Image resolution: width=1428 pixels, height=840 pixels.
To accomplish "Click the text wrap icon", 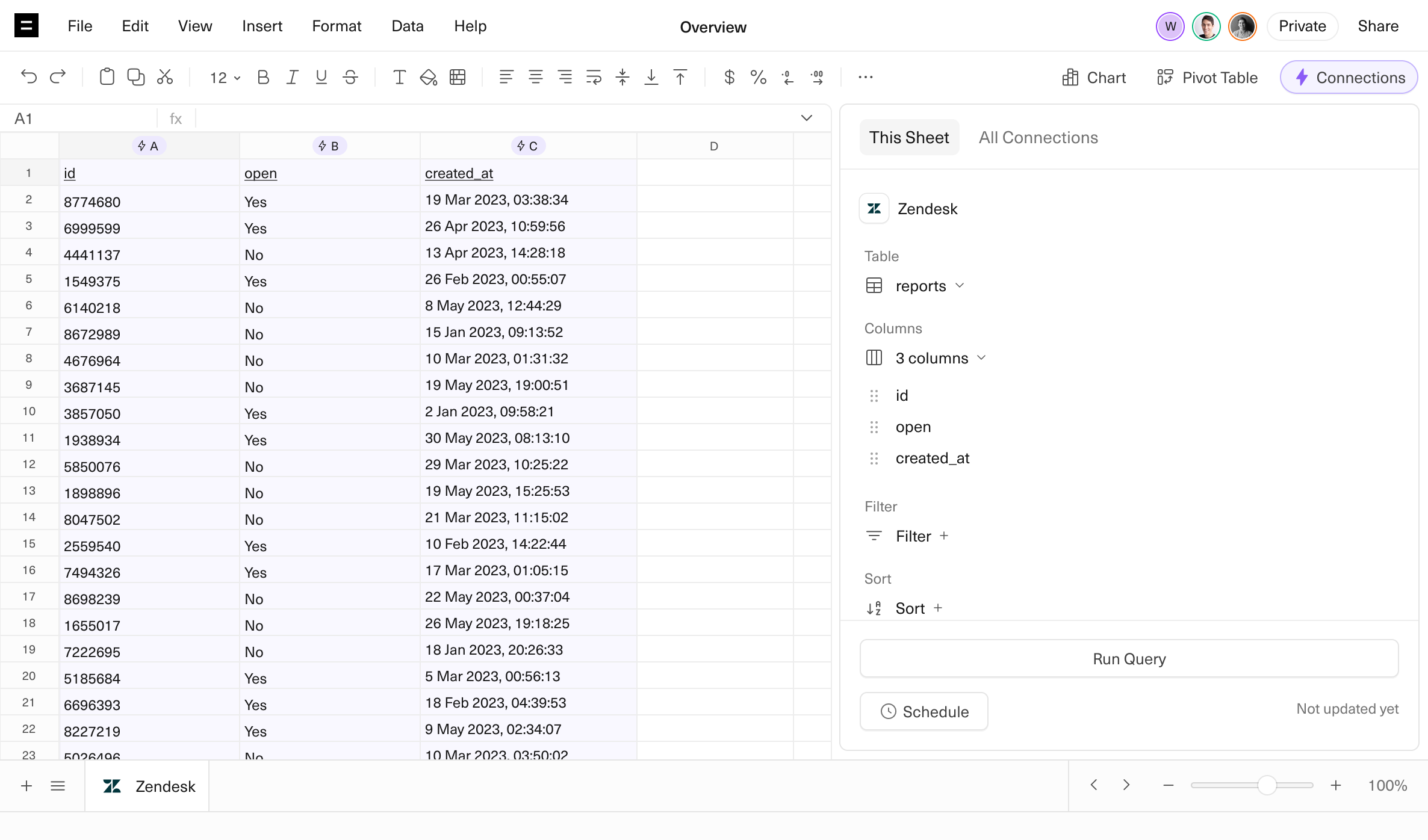I will [594, 77].
